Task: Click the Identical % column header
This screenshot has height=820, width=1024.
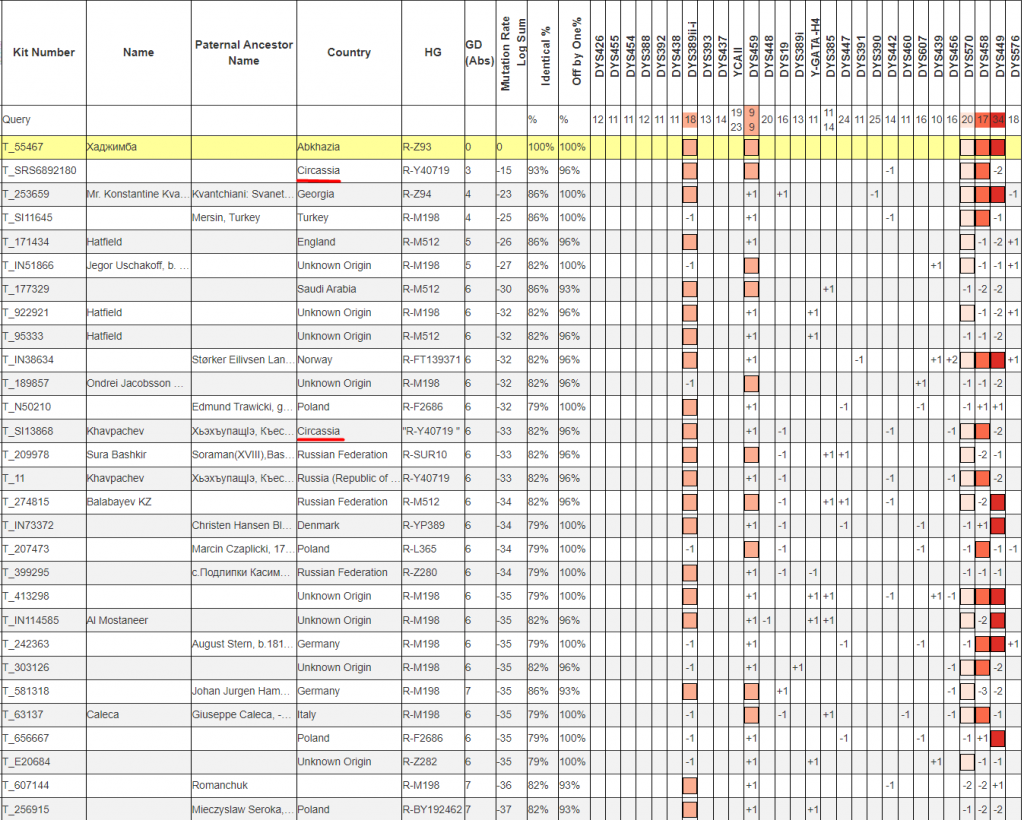Action: 545,56
